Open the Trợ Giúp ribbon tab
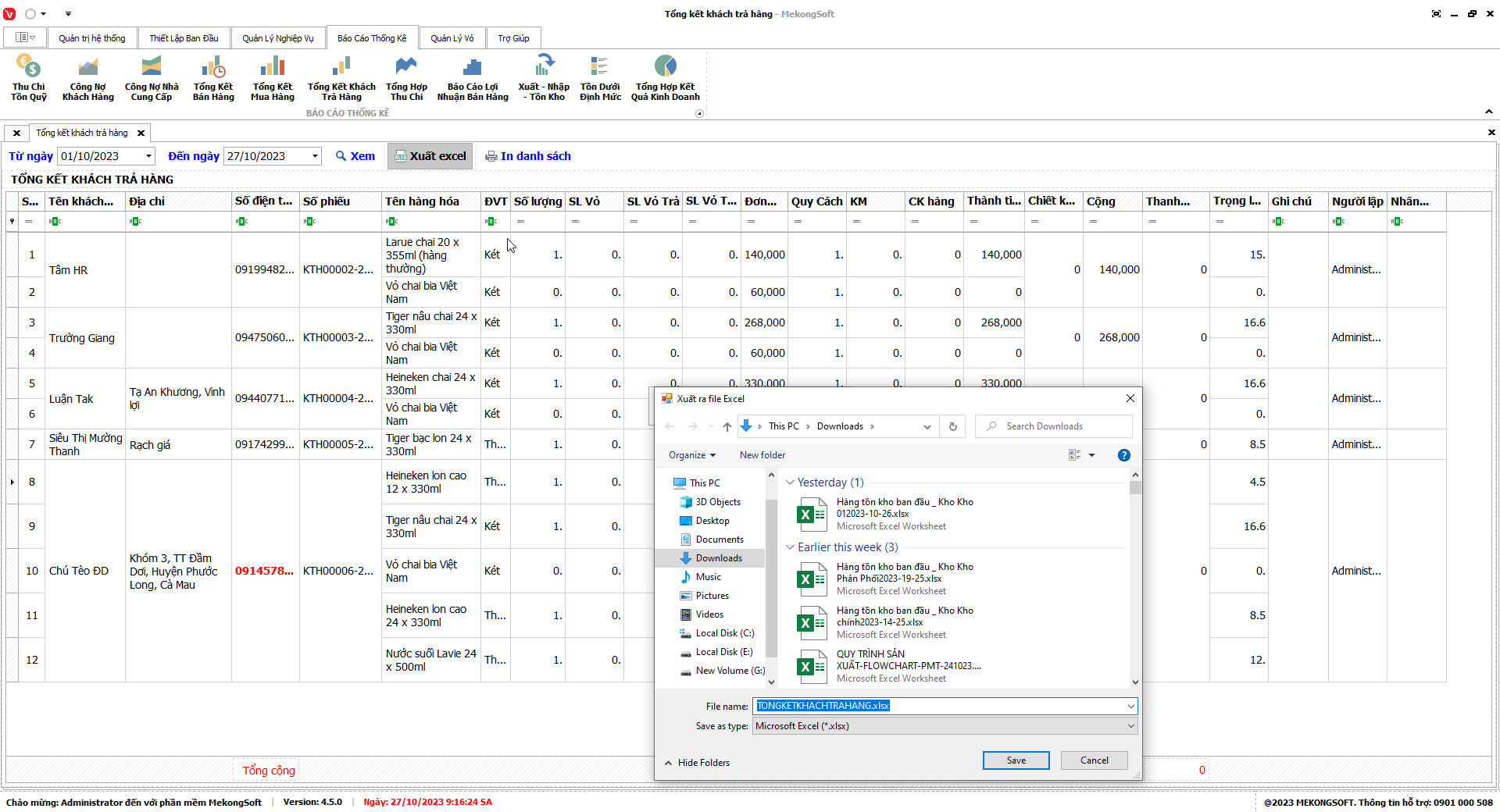 (x=513, y=38)
